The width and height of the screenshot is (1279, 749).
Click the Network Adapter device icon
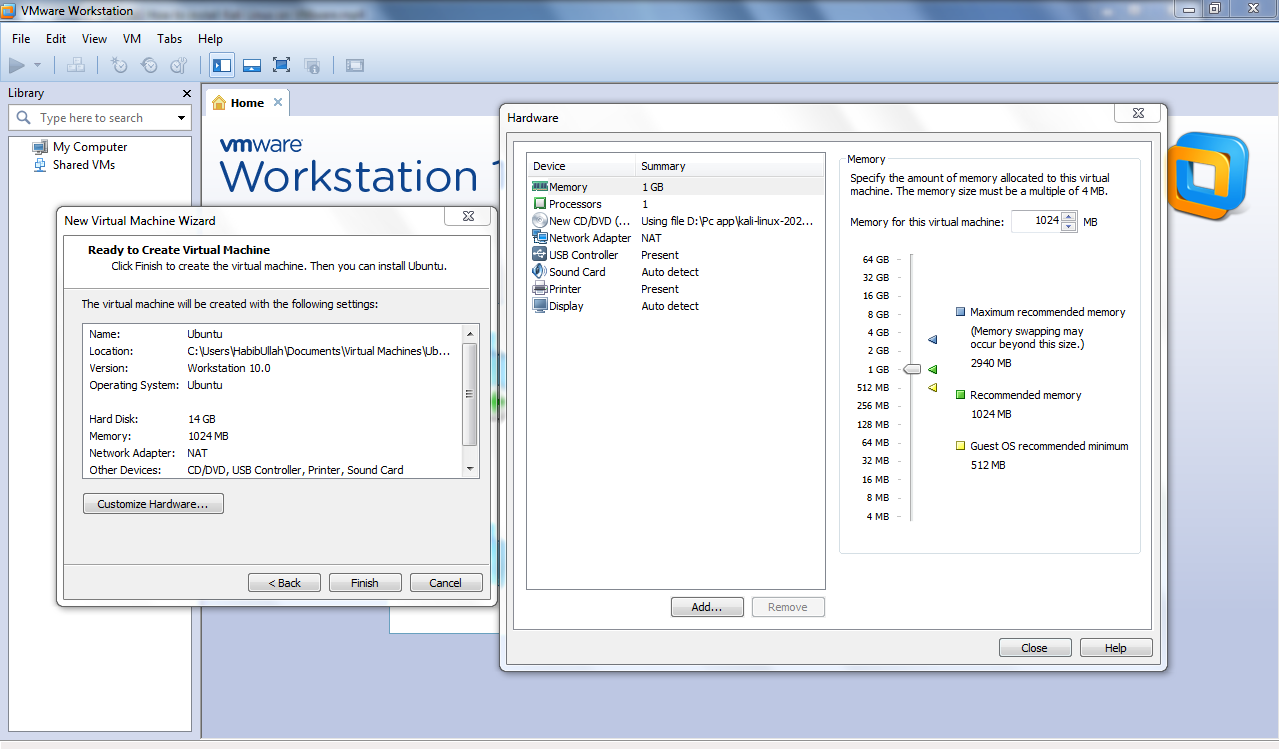click(x=540, y=238)
